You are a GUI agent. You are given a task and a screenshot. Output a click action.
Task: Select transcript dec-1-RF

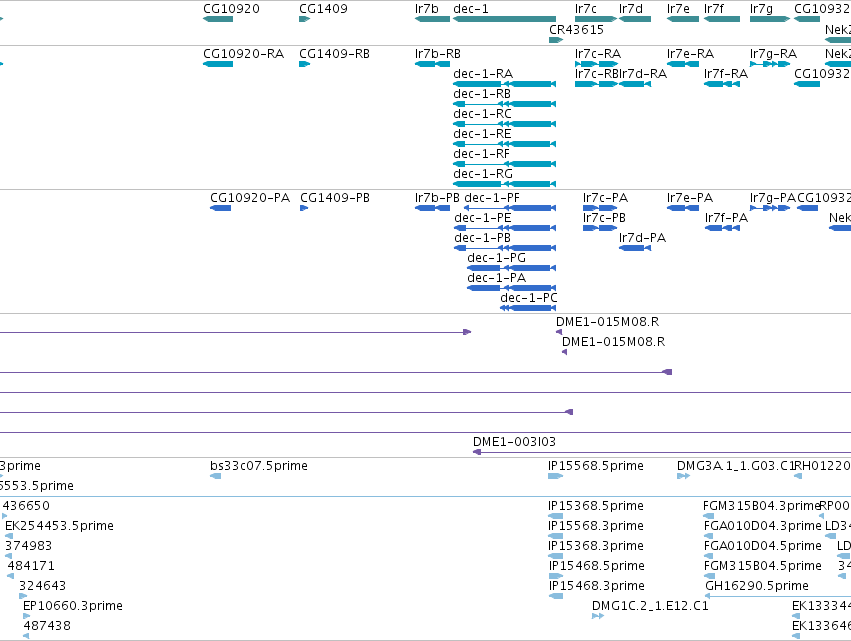pos(505,164)
